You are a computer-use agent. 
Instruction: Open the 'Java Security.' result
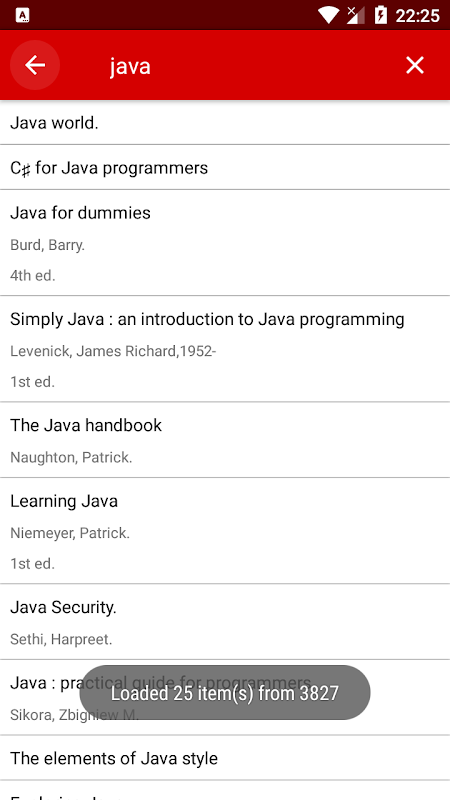tap(225, 622)
